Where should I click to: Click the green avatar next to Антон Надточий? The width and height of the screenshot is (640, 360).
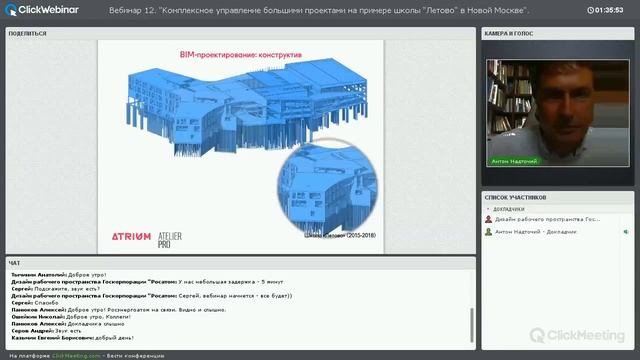point(488,232)
